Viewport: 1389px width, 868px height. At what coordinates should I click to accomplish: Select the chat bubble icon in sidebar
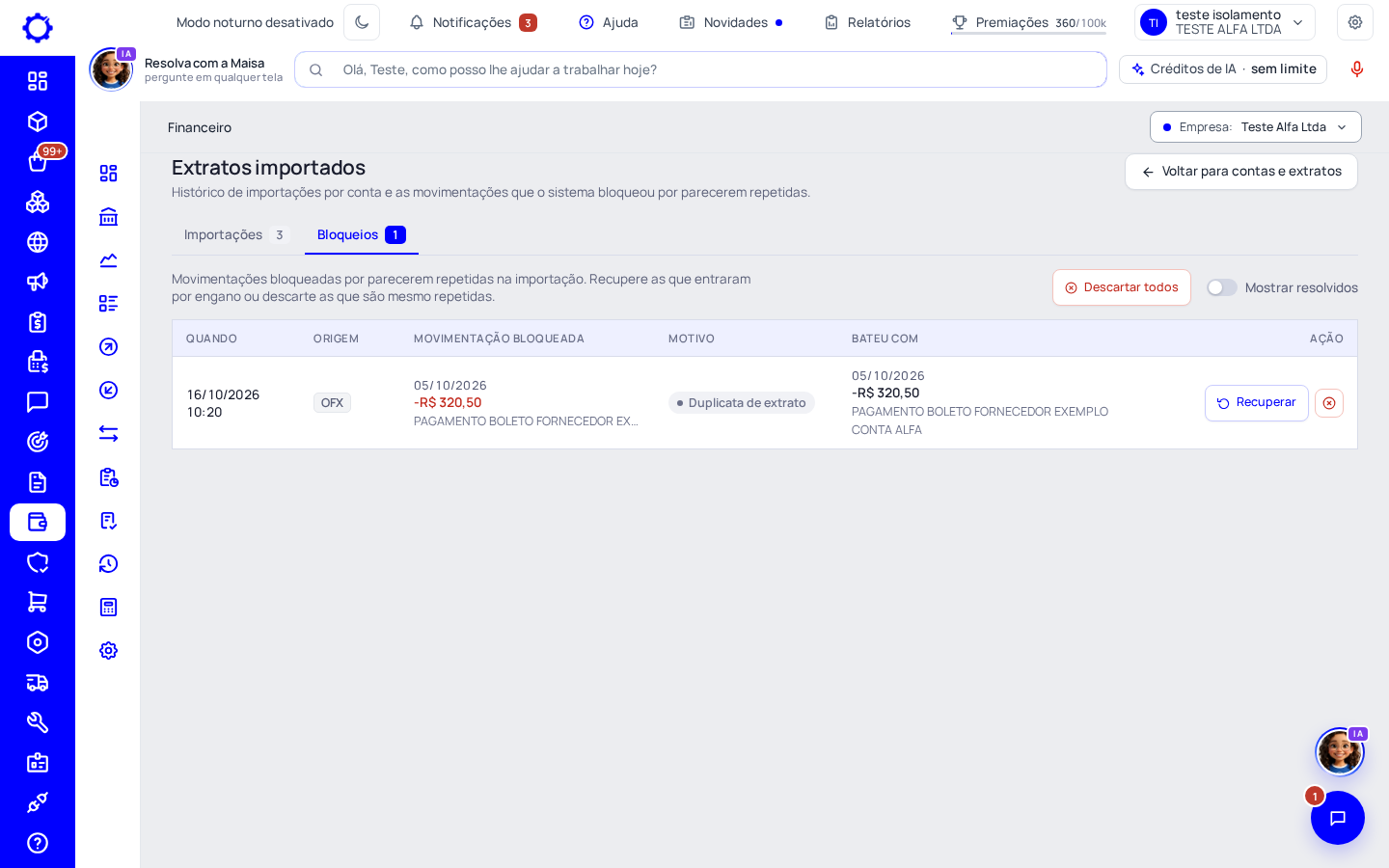point(38,402)
